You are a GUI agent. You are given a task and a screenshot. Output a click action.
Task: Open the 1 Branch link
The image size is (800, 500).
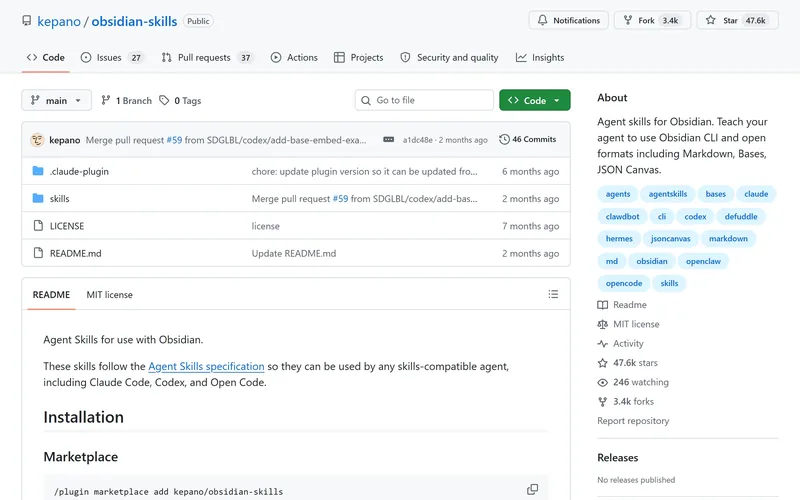pos(127,101)
